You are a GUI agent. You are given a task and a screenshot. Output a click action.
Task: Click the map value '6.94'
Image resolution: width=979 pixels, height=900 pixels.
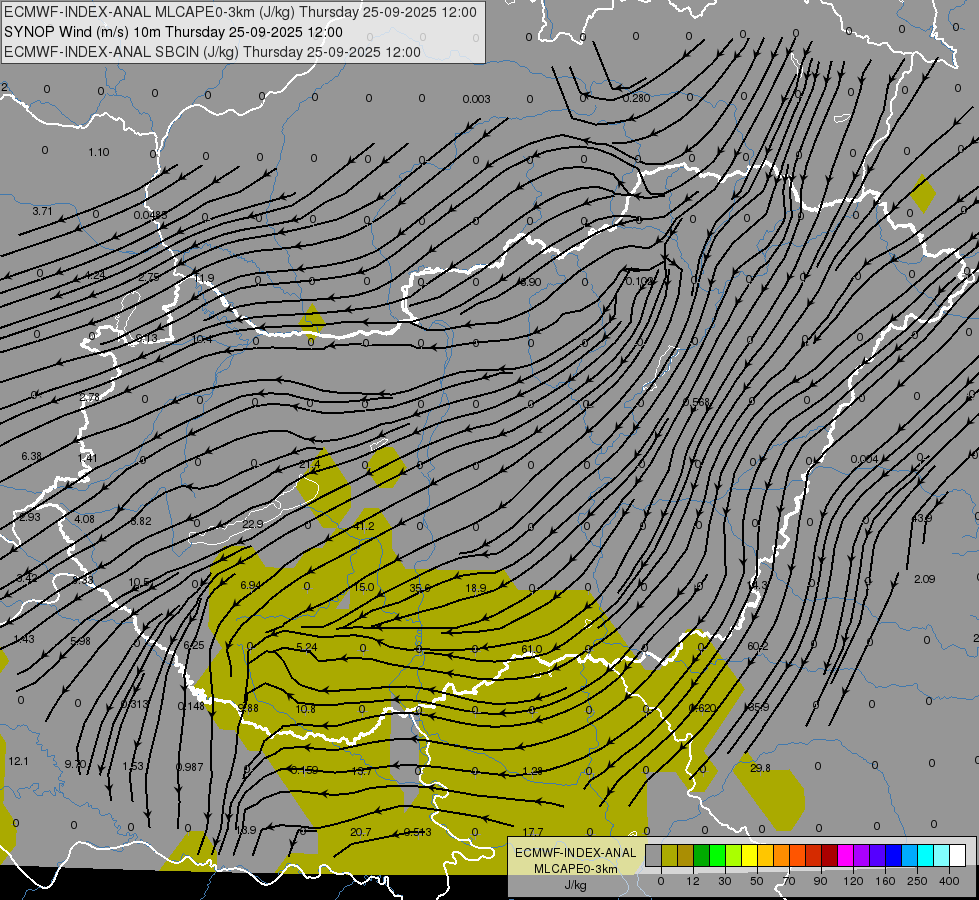250,585
